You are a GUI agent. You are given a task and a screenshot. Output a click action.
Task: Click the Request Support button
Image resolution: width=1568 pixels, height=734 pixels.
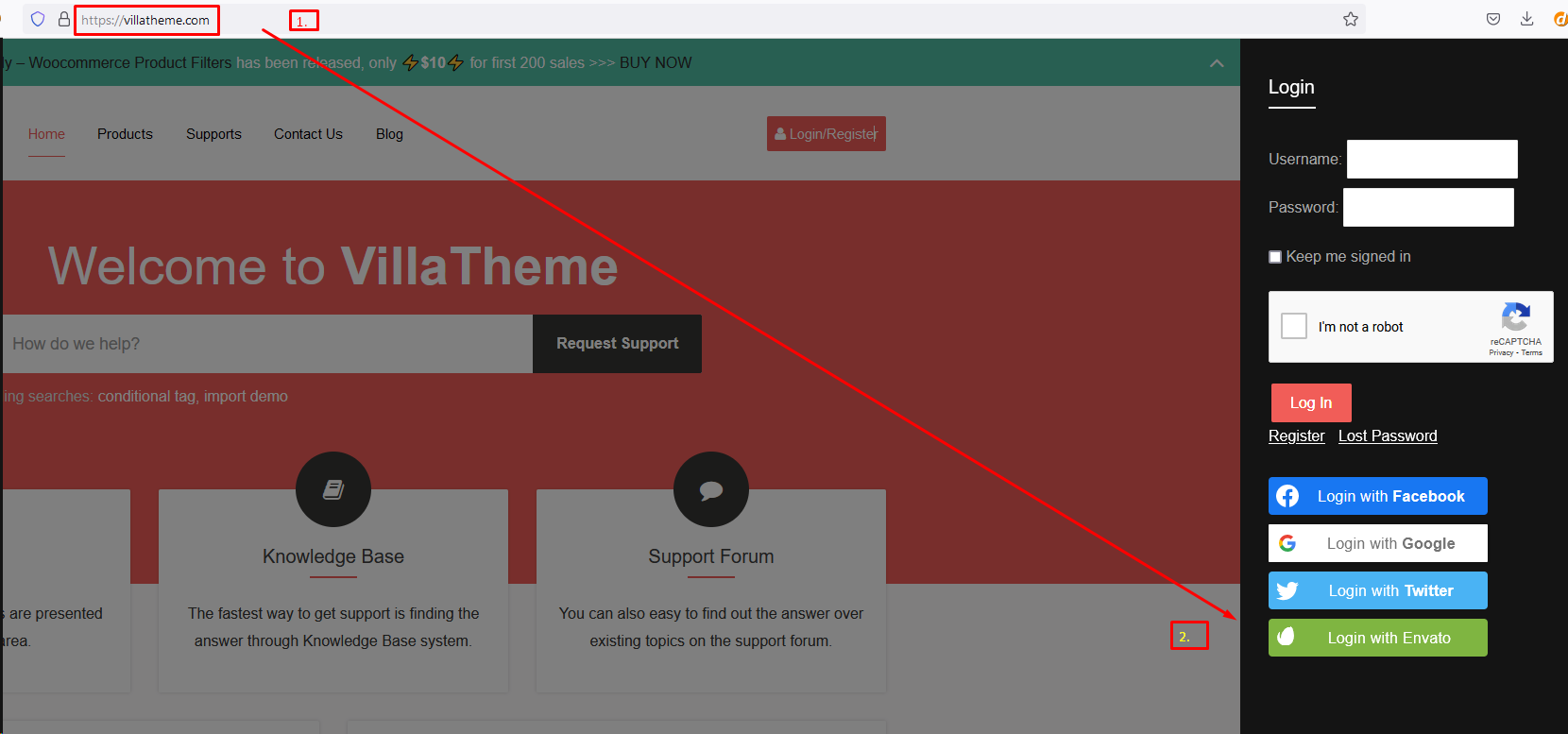point(617,344)
